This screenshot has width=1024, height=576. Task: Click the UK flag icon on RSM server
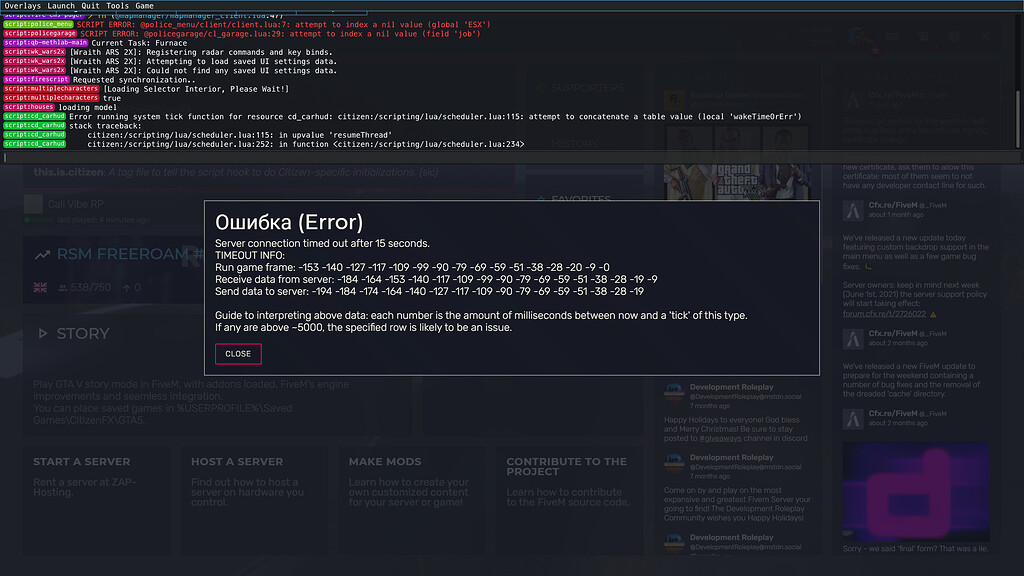(40, 286)
